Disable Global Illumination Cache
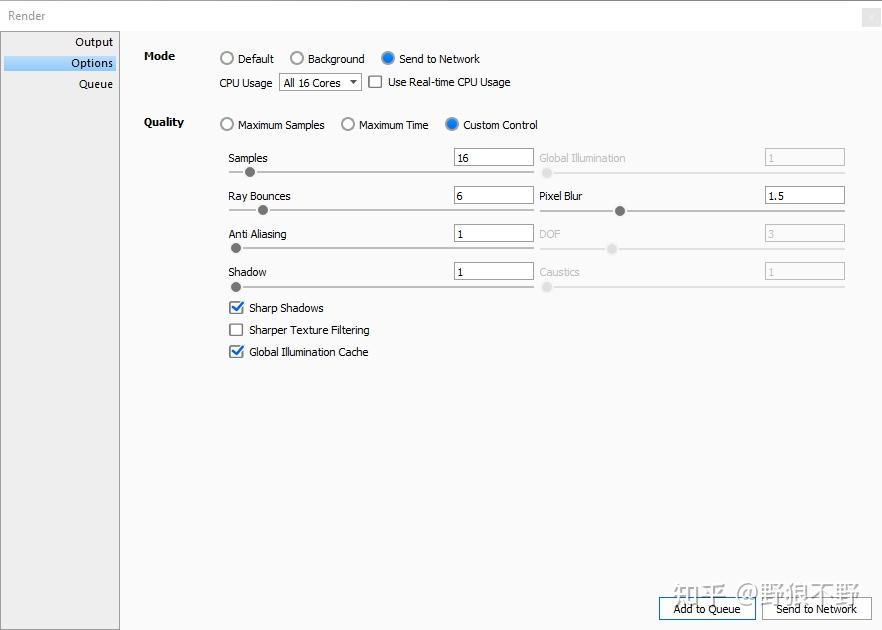 (x=237, y=352)
